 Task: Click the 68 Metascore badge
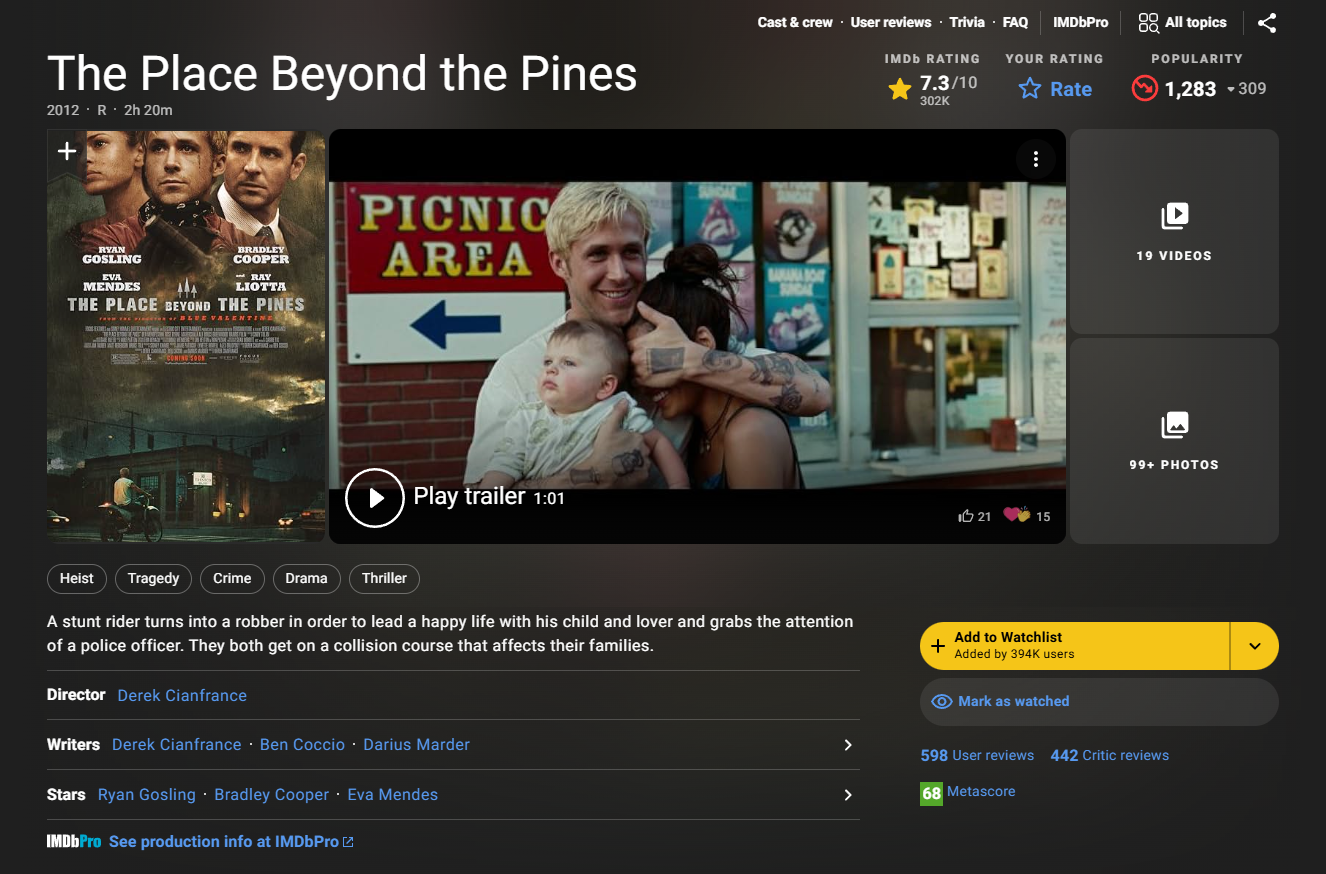(931, 793)
